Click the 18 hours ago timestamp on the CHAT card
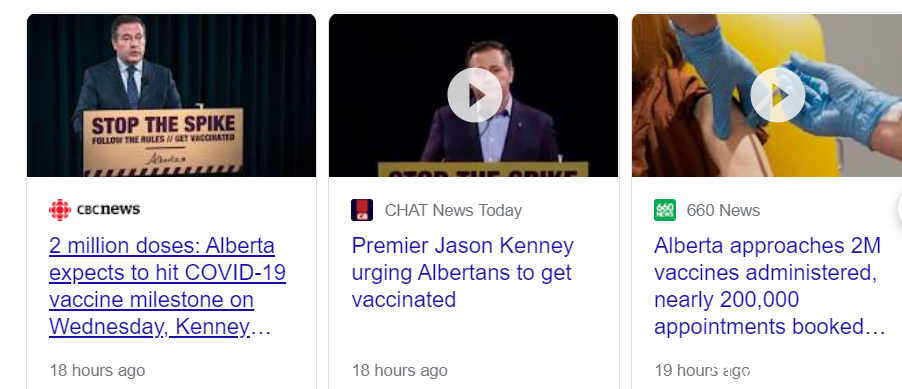 (400, 370)
